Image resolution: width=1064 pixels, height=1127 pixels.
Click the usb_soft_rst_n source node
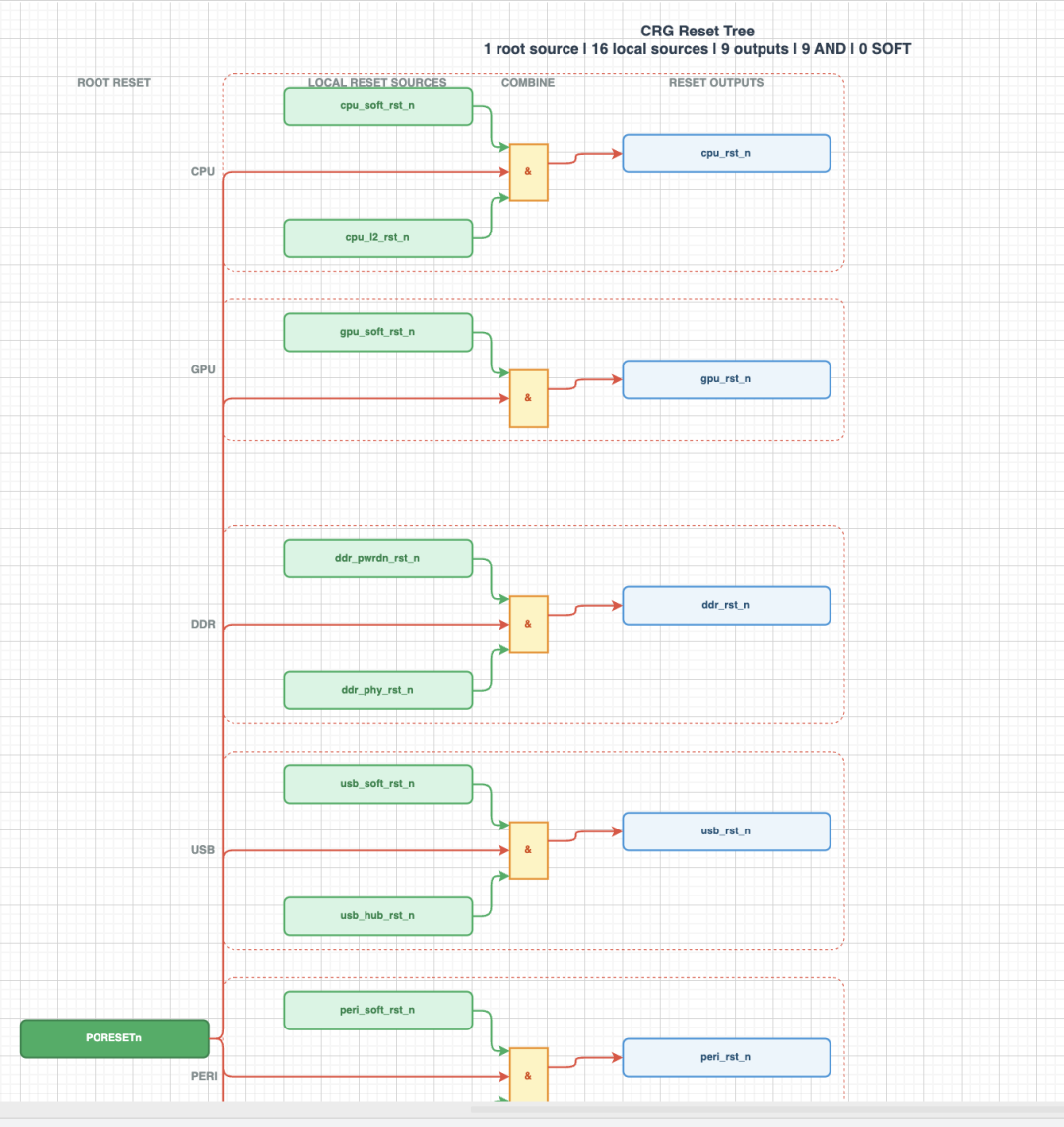tap(378, 784)
